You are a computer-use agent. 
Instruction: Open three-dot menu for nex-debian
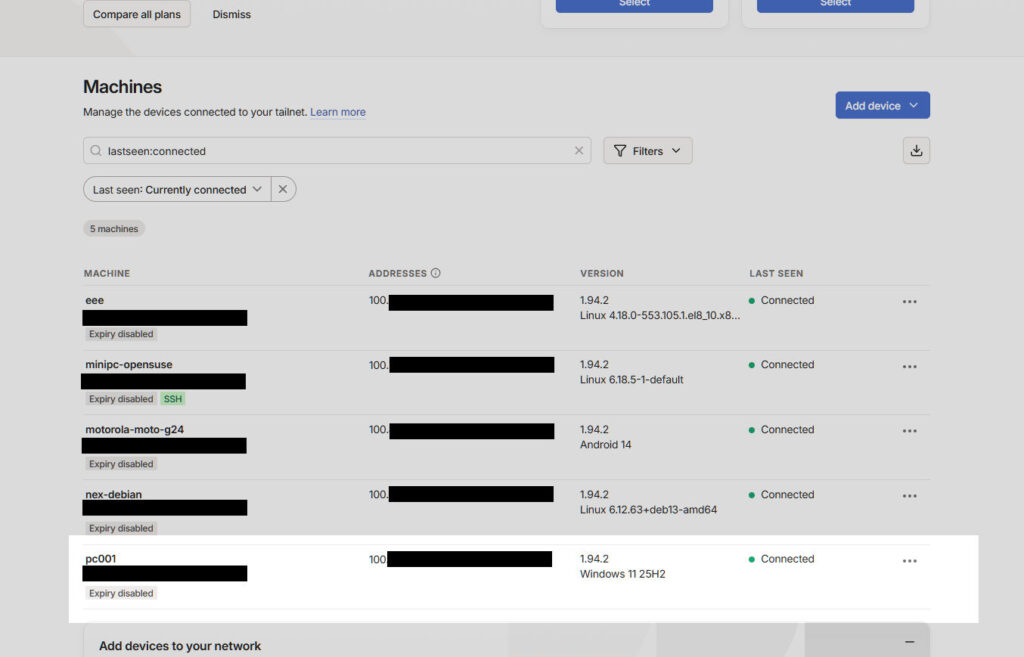(909, 496)
